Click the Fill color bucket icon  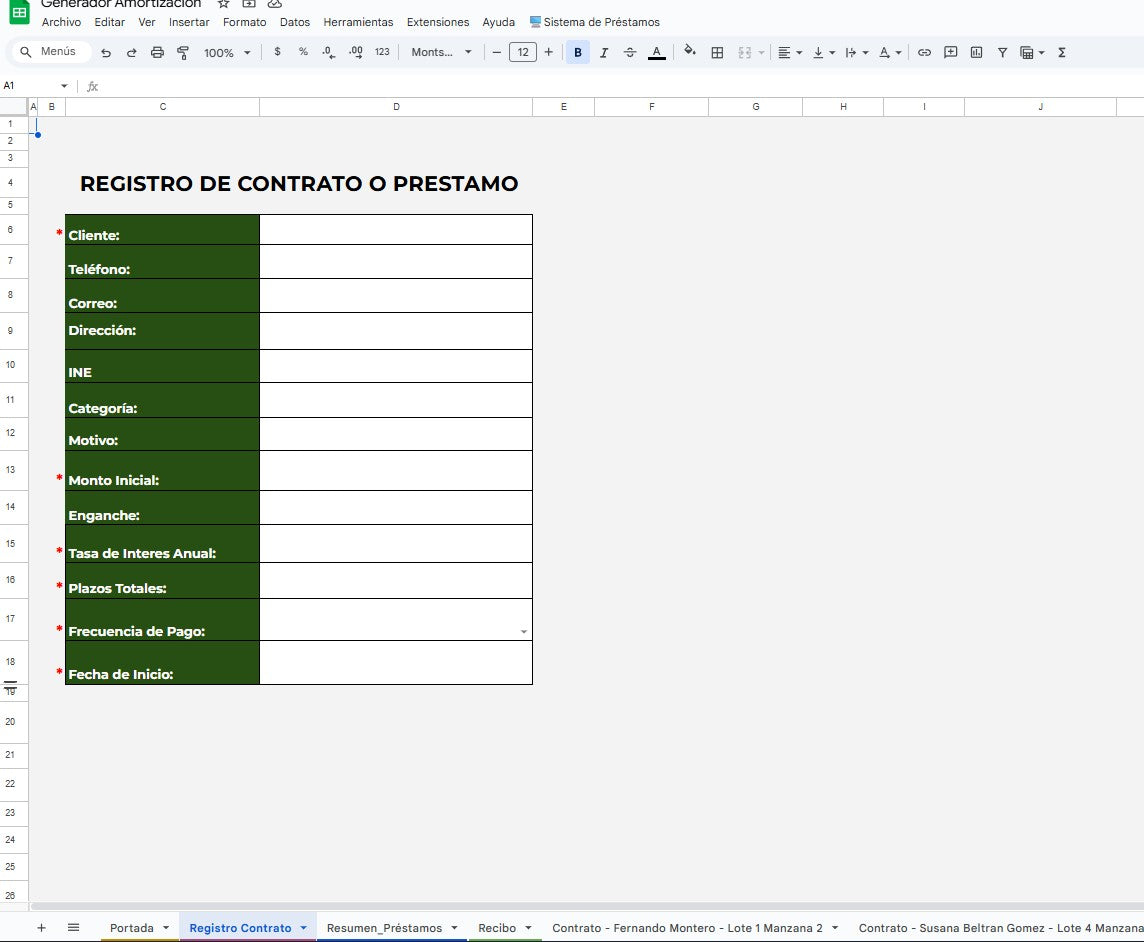(x=690, y=52)
